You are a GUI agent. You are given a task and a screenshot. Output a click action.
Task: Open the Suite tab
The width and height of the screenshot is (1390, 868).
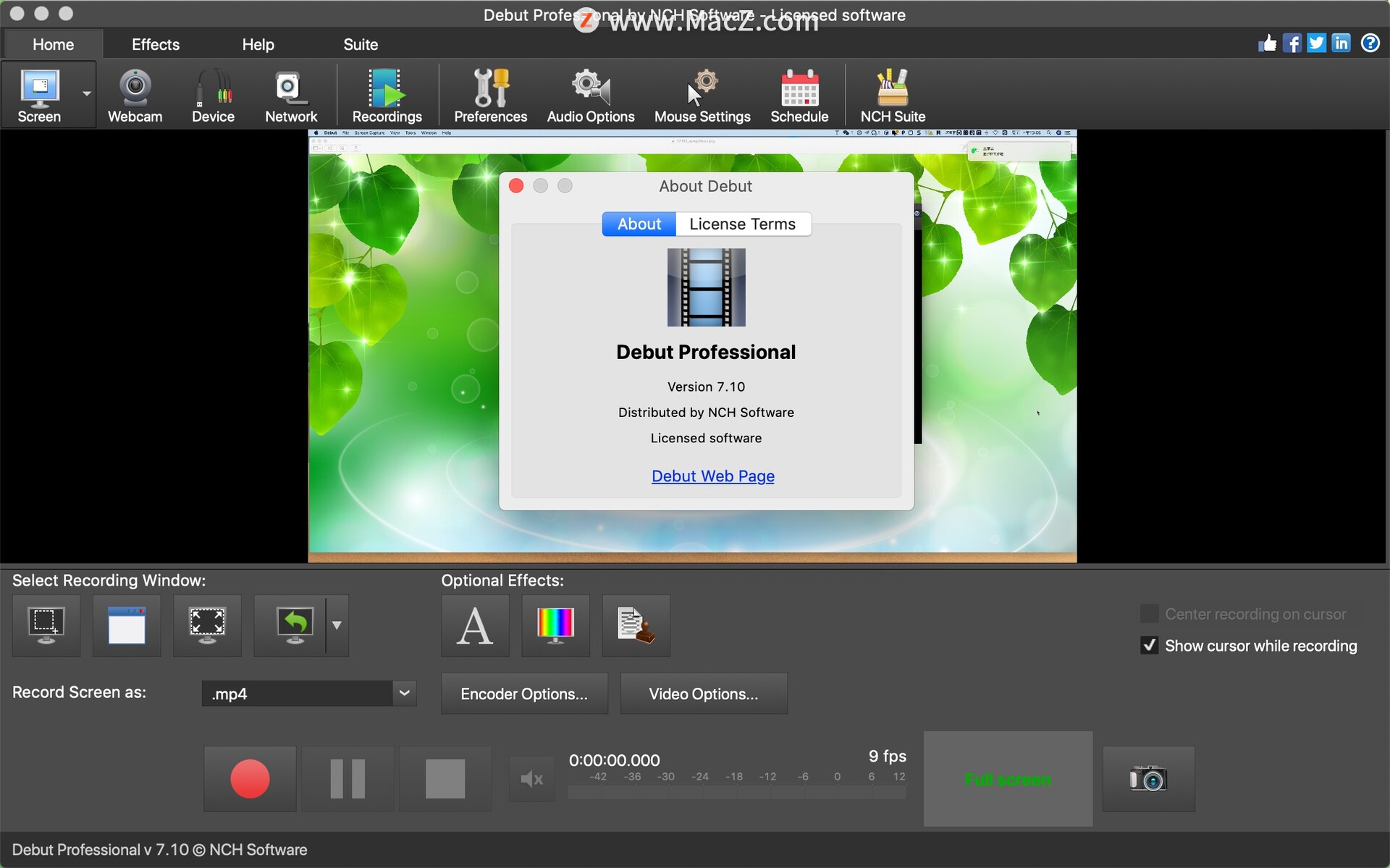361,44
